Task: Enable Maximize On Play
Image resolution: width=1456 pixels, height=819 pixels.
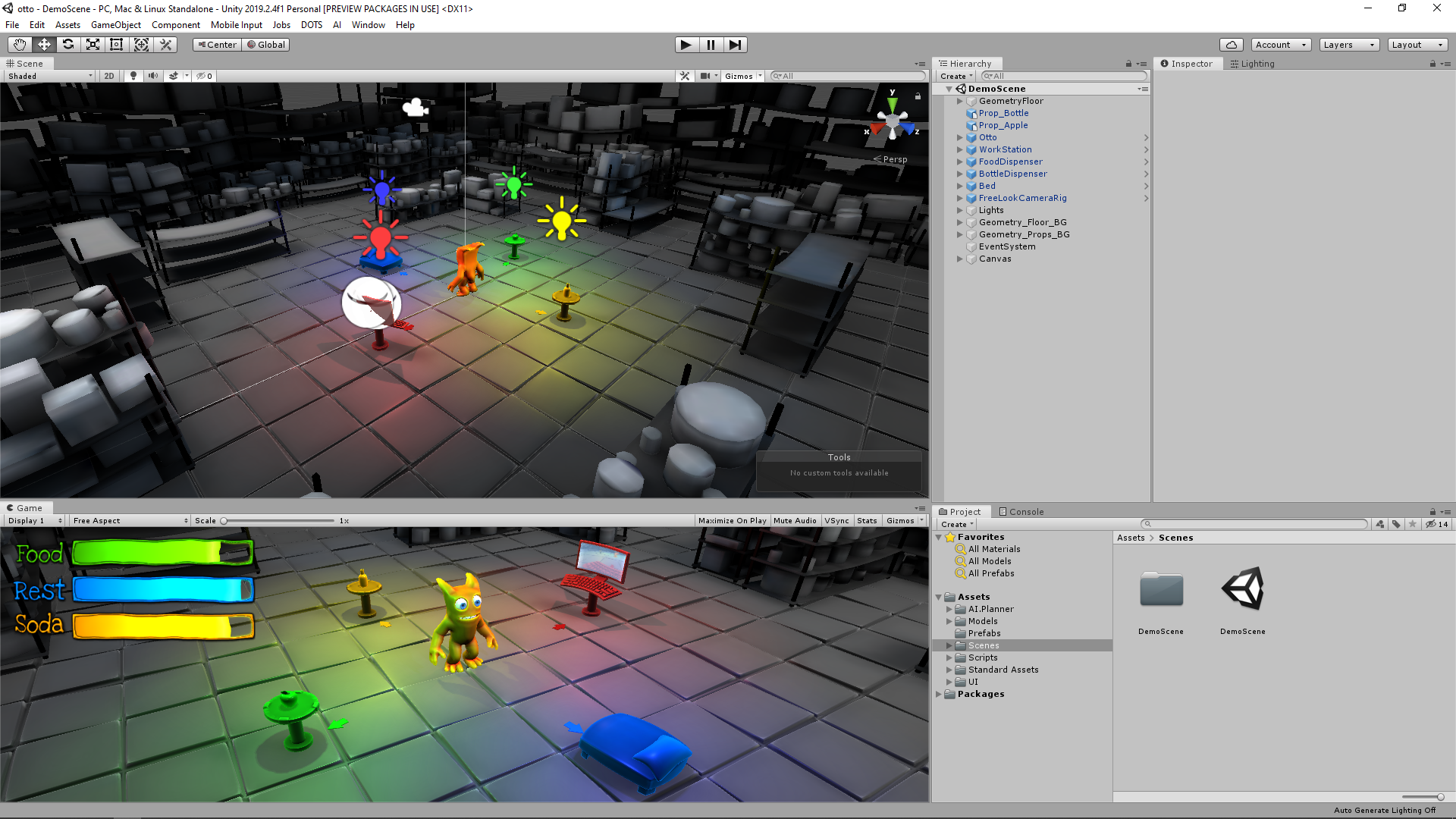Action: tap(732, 521)
